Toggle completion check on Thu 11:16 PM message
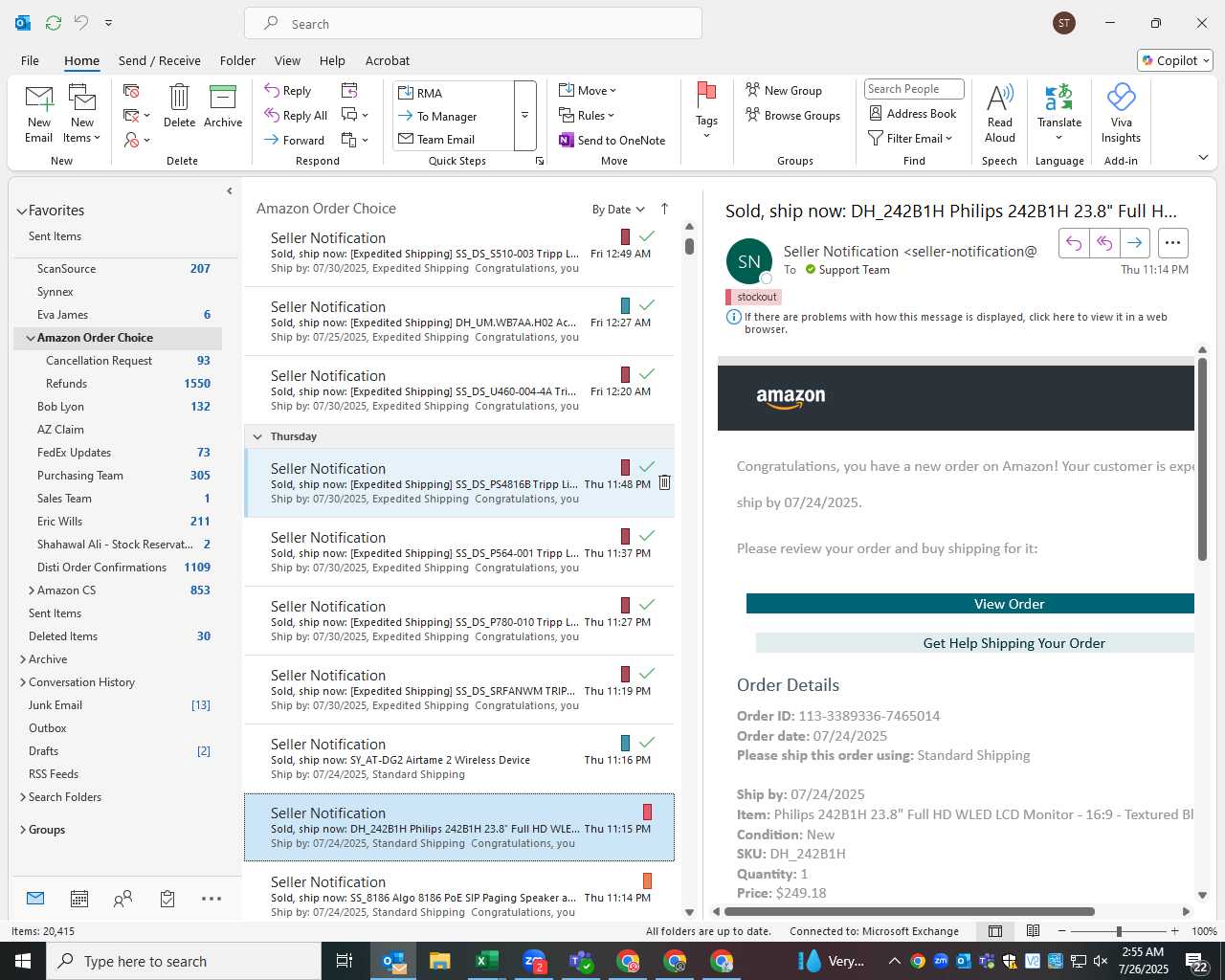 tap(647, 742)
